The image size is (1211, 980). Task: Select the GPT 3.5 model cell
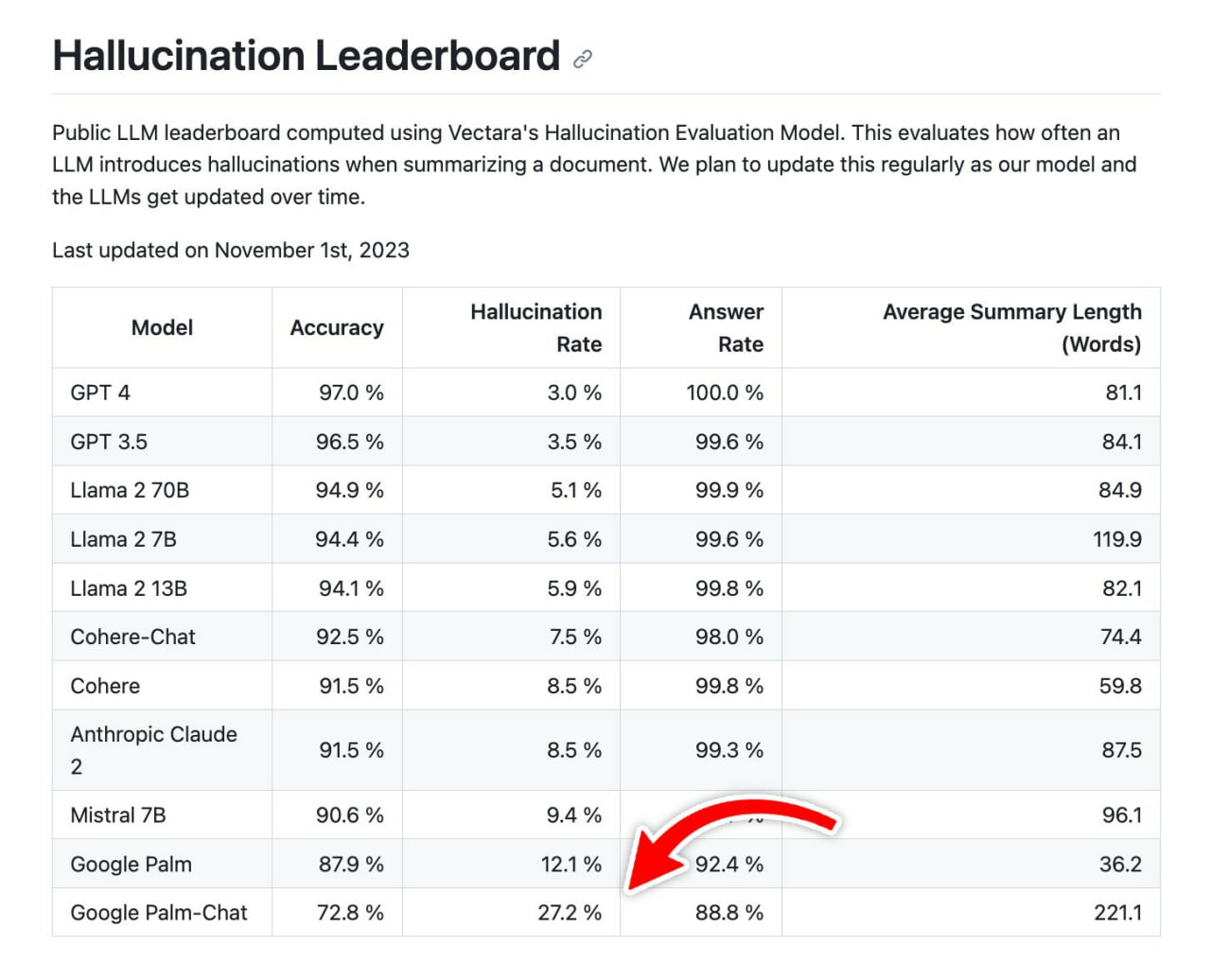coord(162,442)
